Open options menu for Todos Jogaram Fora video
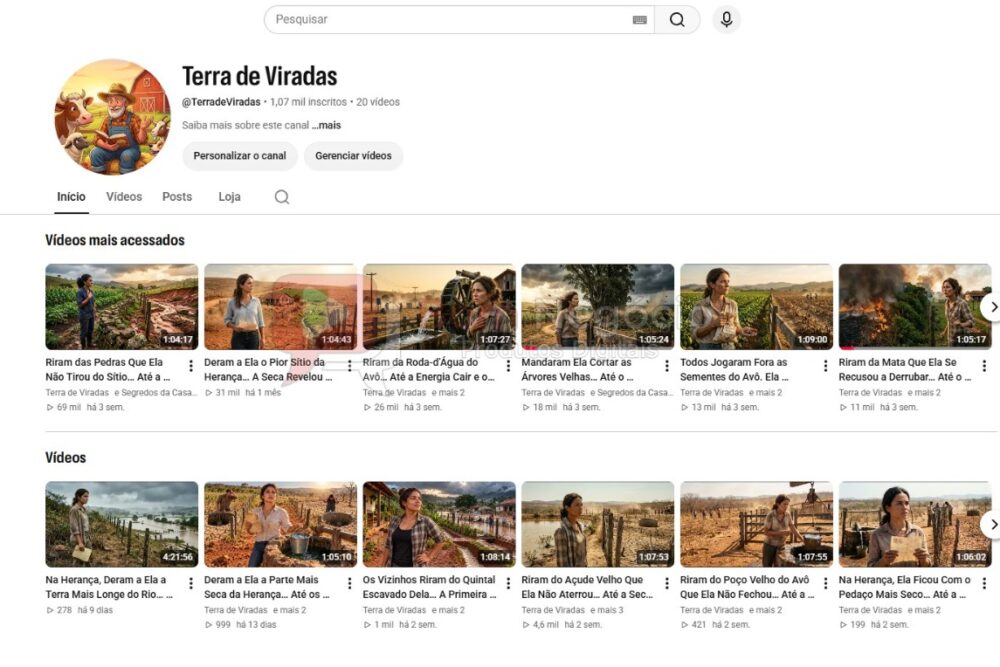Image resolution: width=1000 pixels, height=667 pixels. click(x=826, y=365)
